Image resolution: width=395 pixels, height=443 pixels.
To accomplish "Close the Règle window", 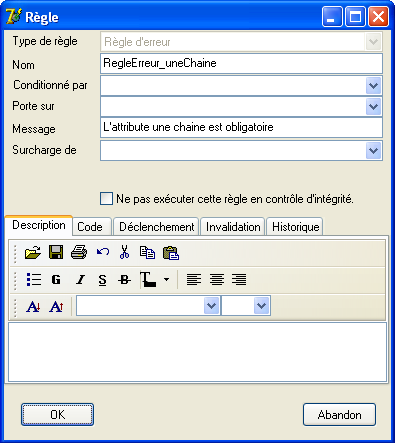I will tap(378, 17).
